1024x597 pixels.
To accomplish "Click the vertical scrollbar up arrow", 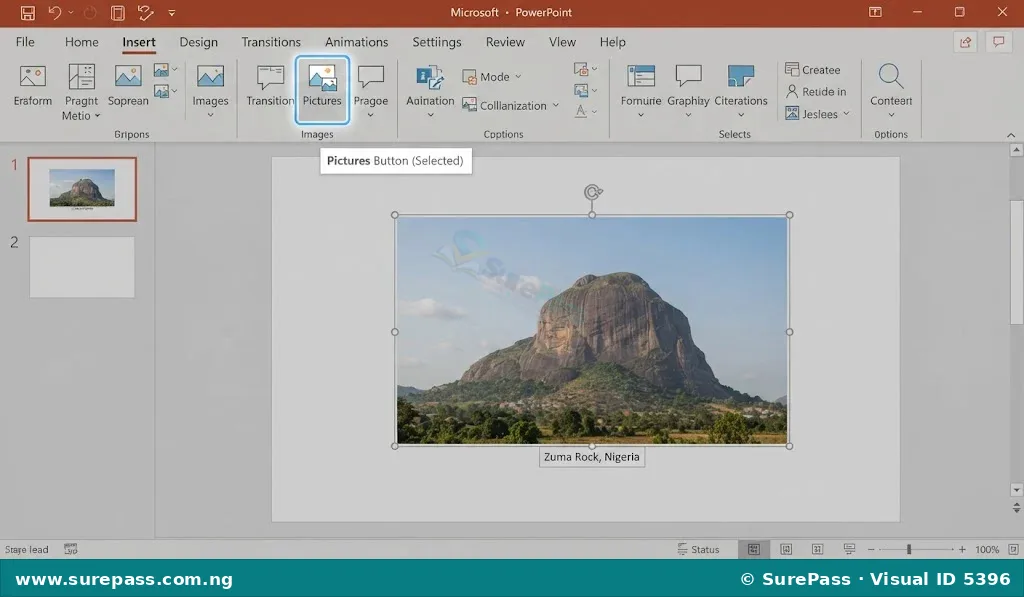I will 1016,150.
